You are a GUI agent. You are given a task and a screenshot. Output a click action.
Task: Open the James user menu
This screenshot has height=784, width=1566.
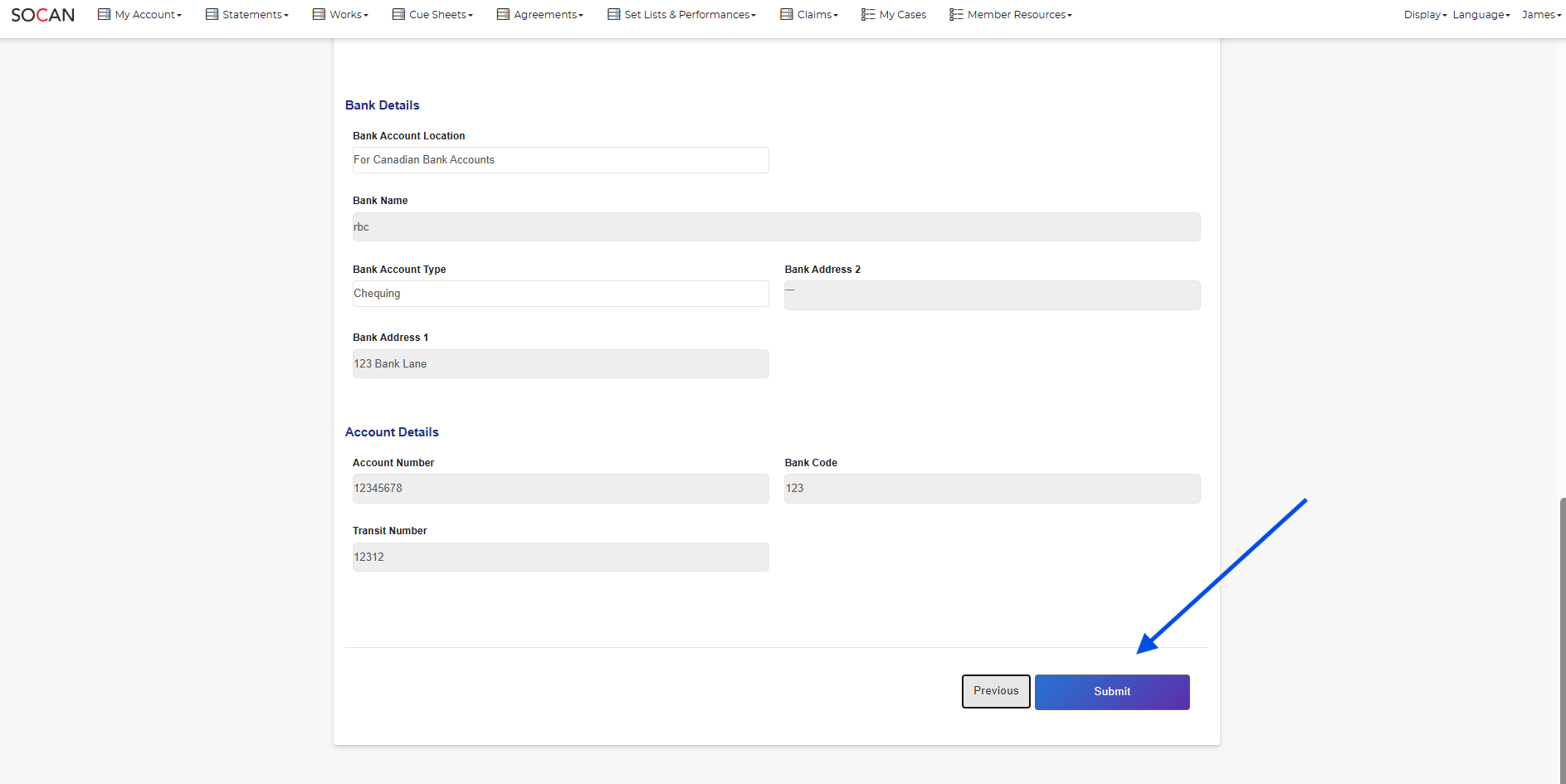pyautogui.click(x=1540, y=15)
